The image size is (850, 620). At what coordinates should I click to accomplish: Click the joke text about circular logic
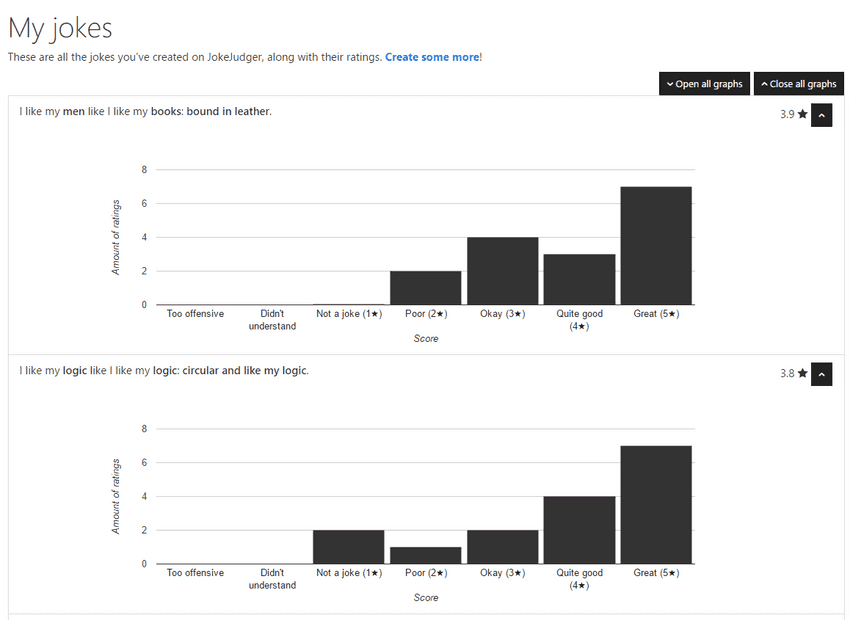click(164, 370)
